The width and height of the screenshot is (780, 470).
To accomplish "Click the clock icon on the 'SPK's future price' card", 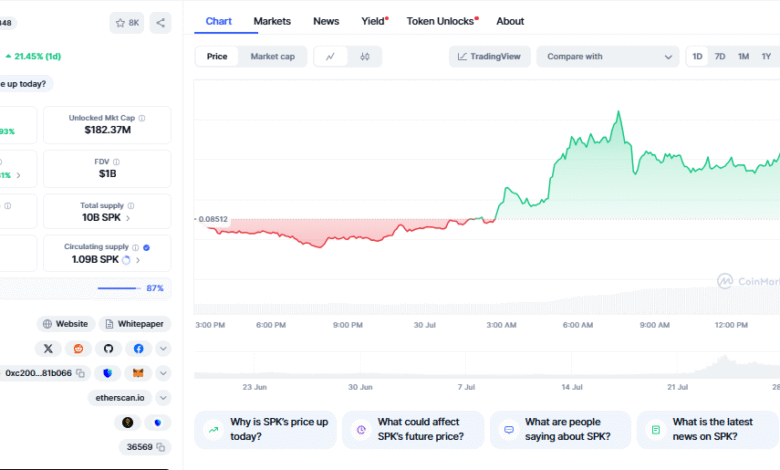I will pyautogui.click(x=361, y=430).
